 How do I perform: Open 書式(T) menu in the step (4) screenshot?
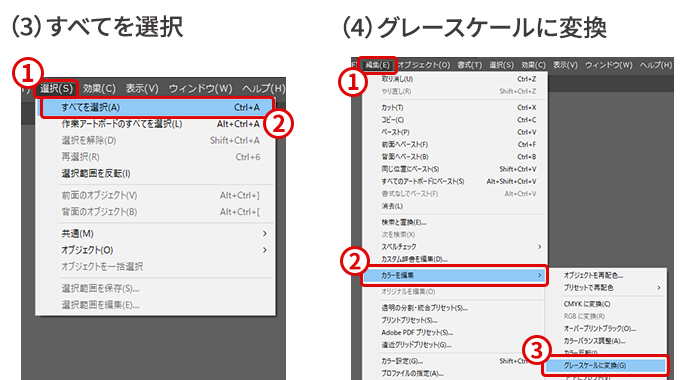(470, 65)
